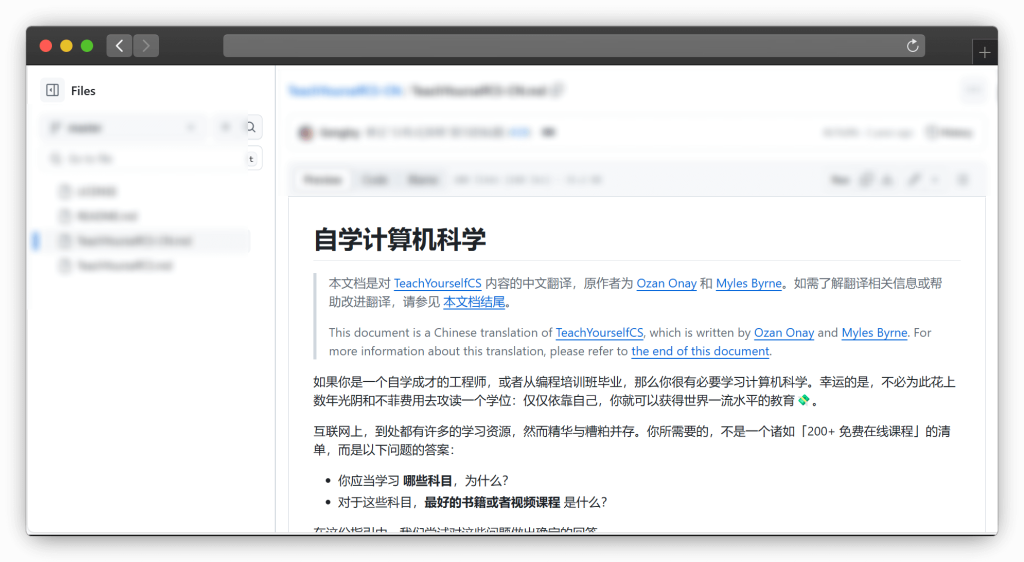Screen dimensions: 1024x562
Task: Select TeachYourselfCS.md in the file tree
Action: point(124,266)
